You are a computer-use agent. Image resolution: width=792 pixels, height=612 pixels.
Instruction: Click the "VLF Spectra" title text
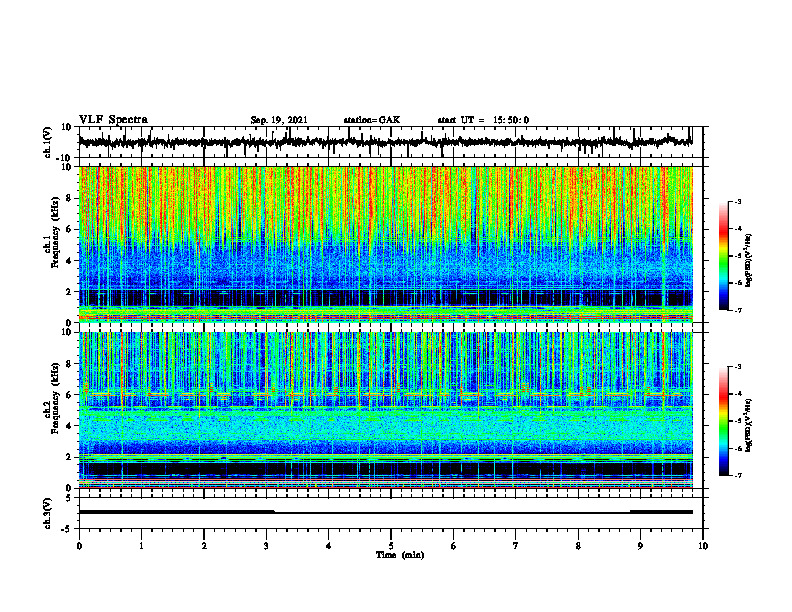pyautogui.click(x=113, y=120)
